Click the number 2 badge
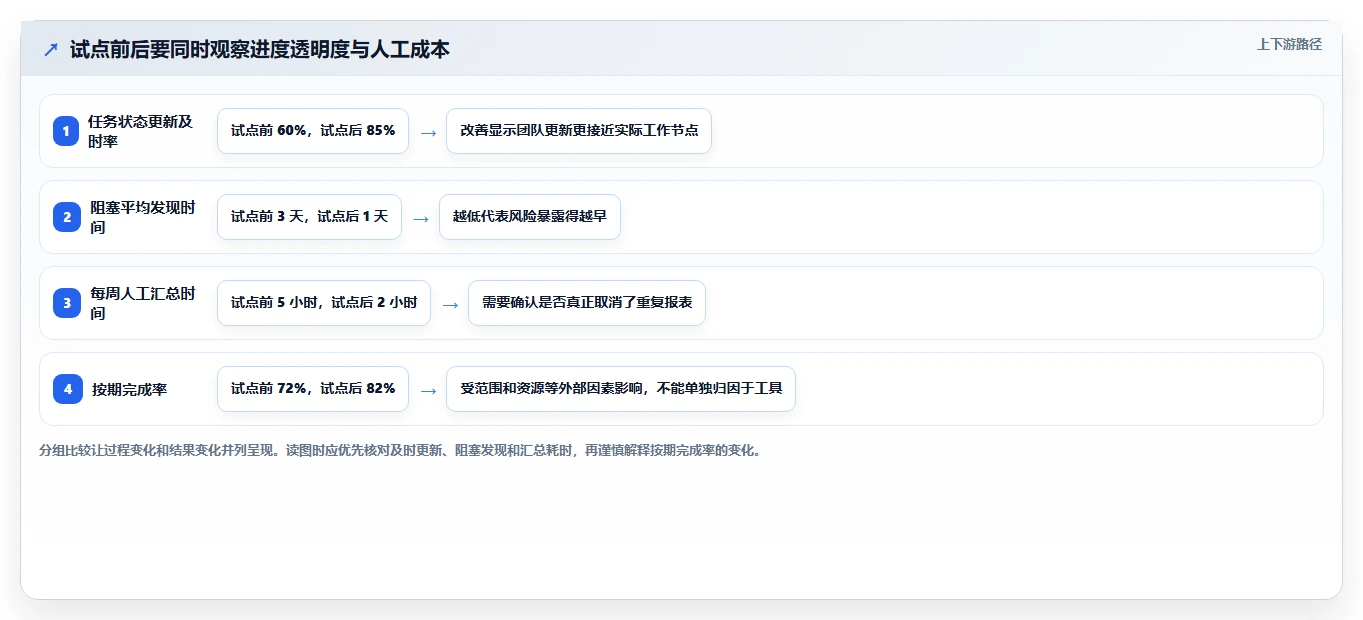The height and width of the screenshot is (620, 1363). (66, 217)
